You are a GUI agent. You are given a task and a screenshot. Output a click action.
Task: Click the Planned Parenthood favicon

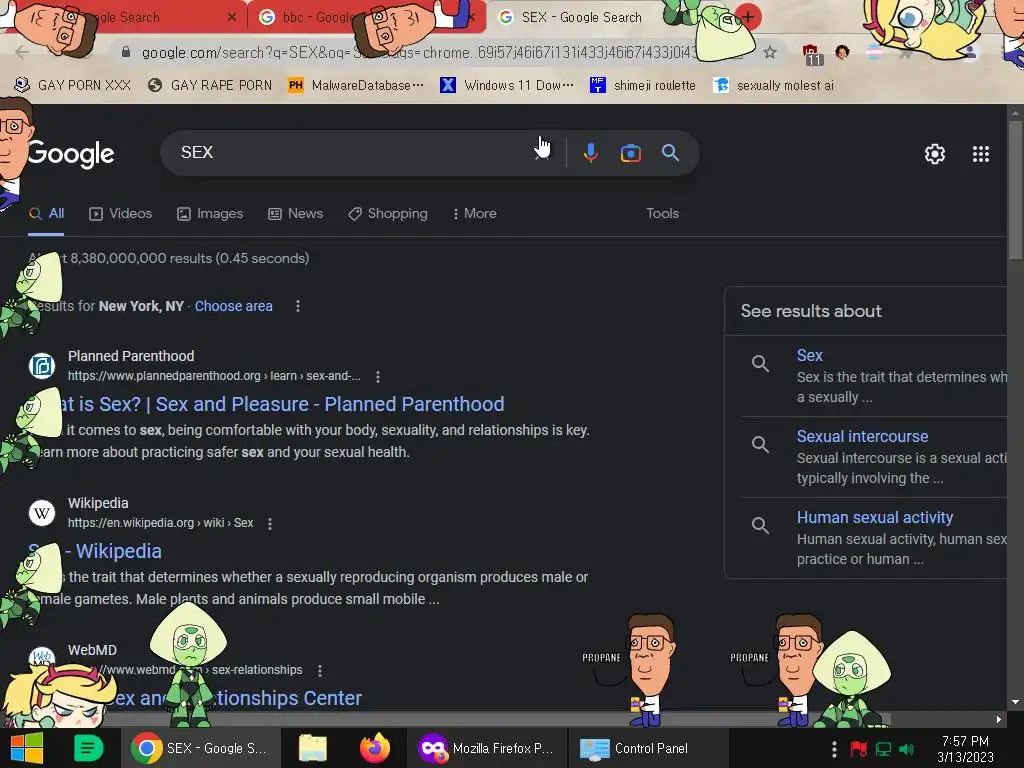pyautogui.click(x=42, y=366)
